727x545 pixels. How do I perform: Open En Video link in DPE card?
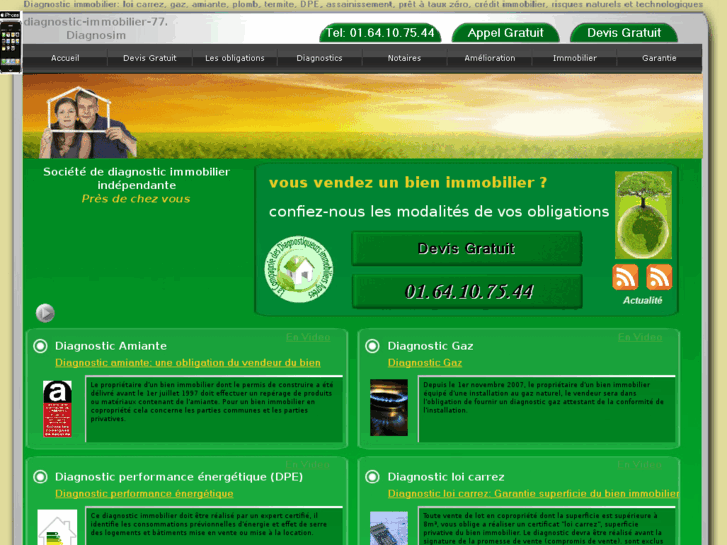click(307, 464)
